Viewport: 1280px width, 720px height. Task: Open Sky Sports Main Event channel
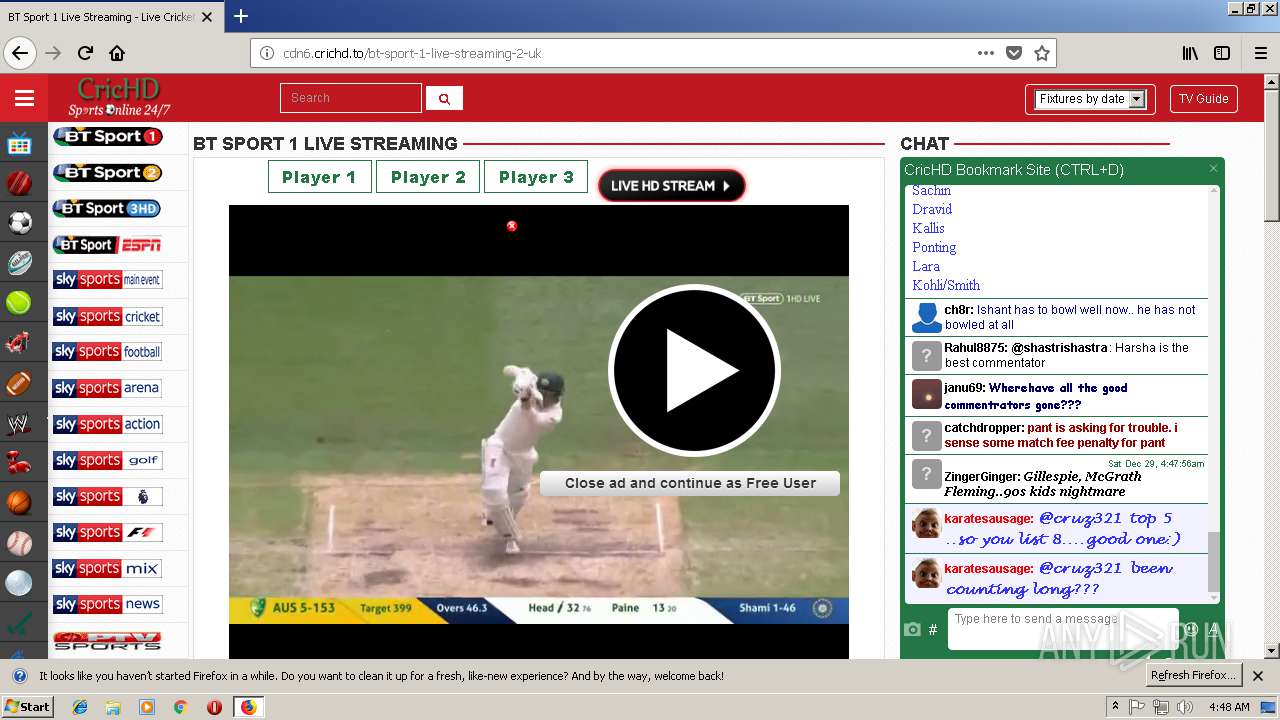pos(107,280)
